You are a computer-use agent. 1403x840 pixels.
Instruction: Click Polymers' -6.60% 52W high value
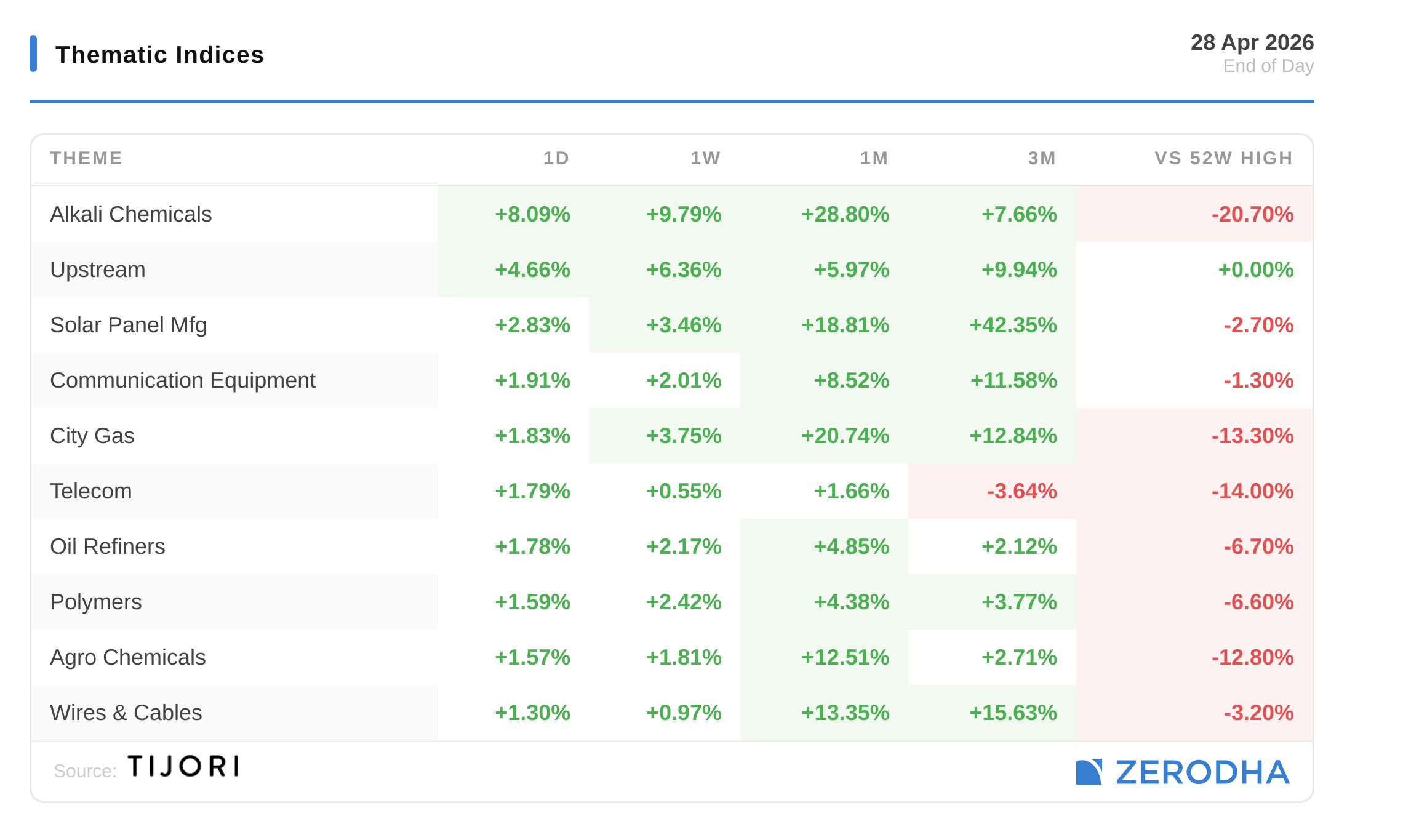click(x=1258, y=602)
